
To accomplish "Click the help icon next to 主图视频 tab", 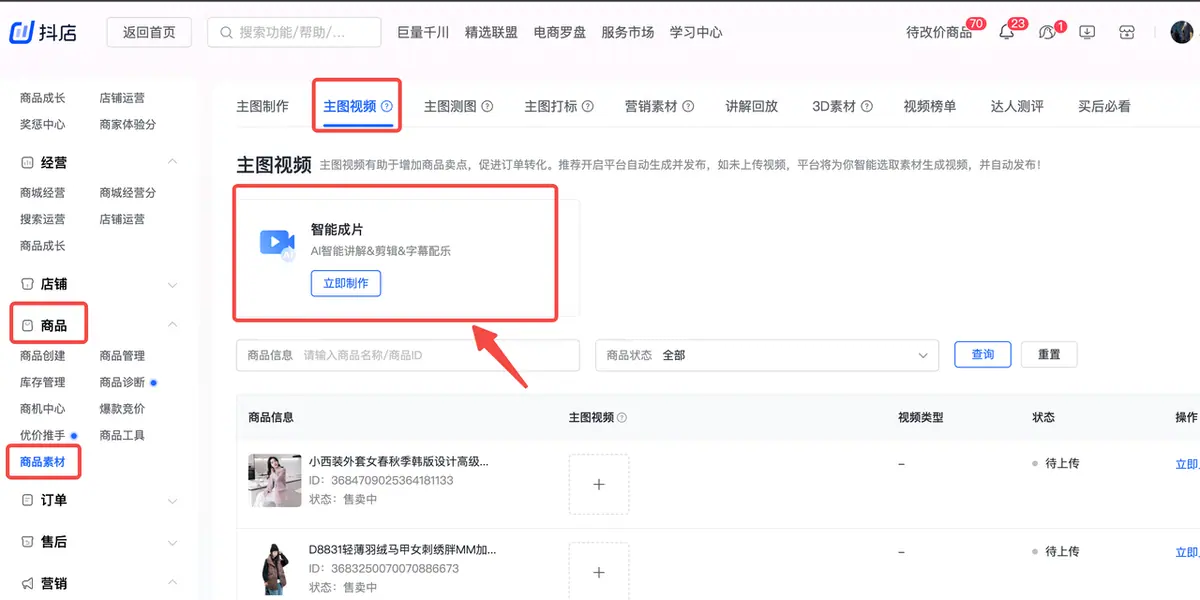I will [387, 106].
